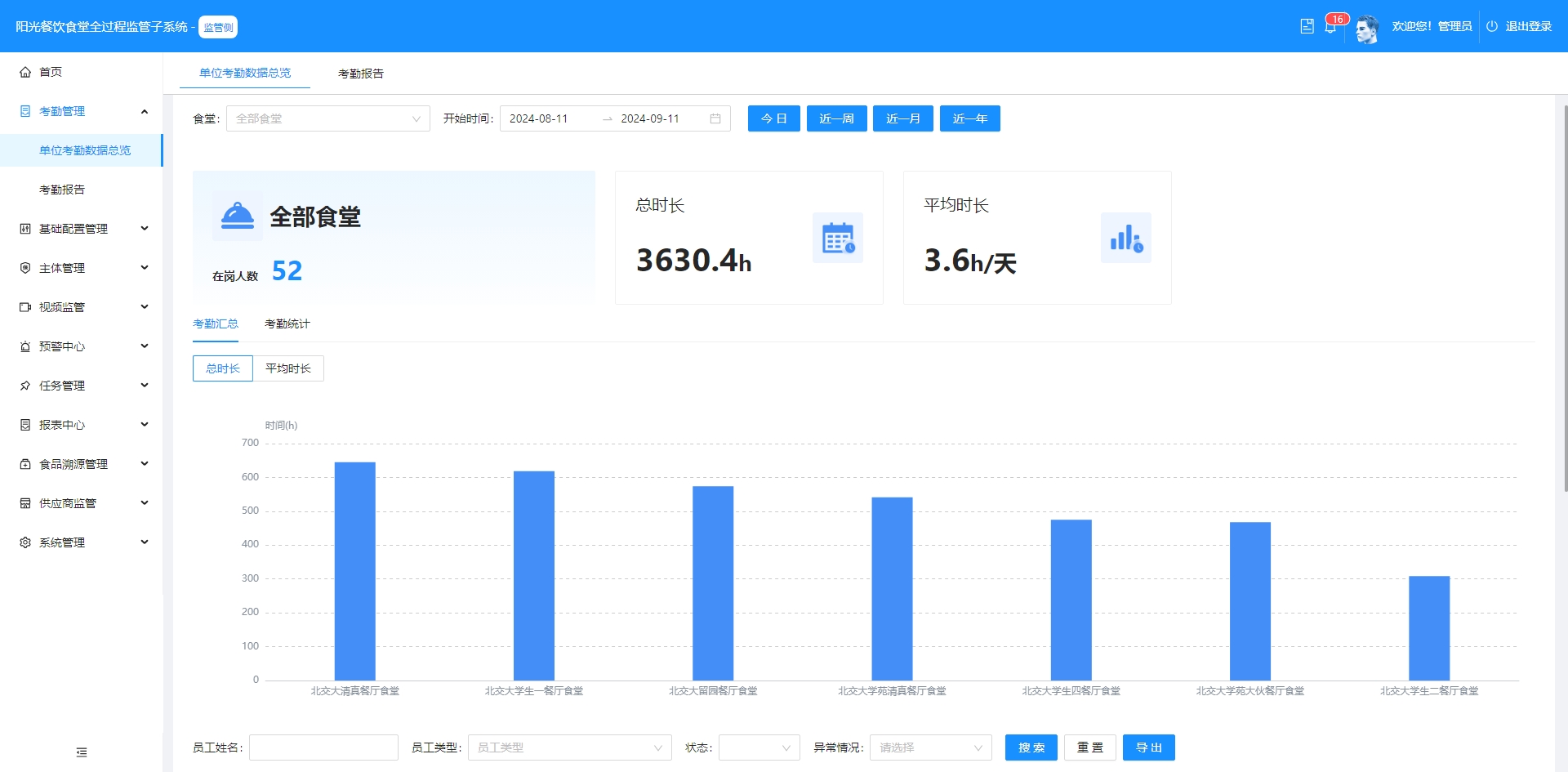Click the 3630.4h total duration value
The image size is (1568, 772).
pyautogui.click(x=694, y=261)
